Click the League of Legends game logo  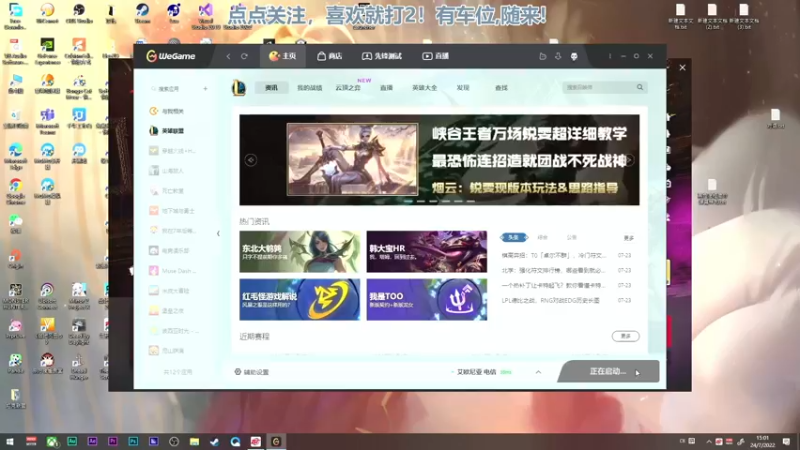point(239,88)
